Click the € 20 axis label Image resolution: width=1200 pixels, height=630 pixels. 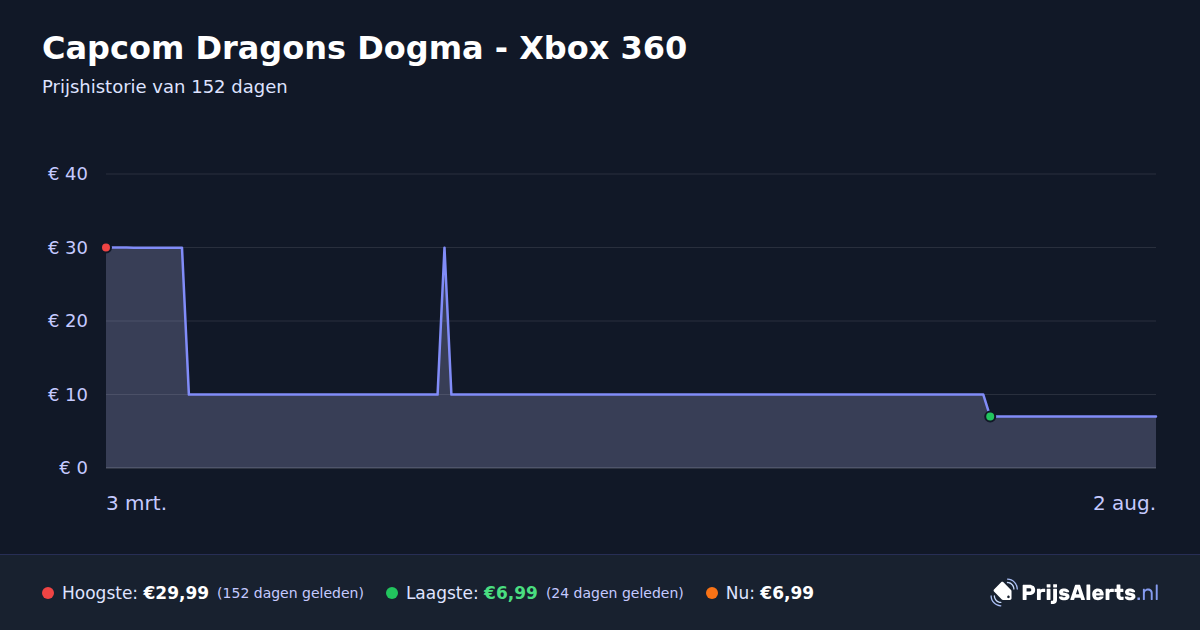pyautogui.click(x=68, y=321)
